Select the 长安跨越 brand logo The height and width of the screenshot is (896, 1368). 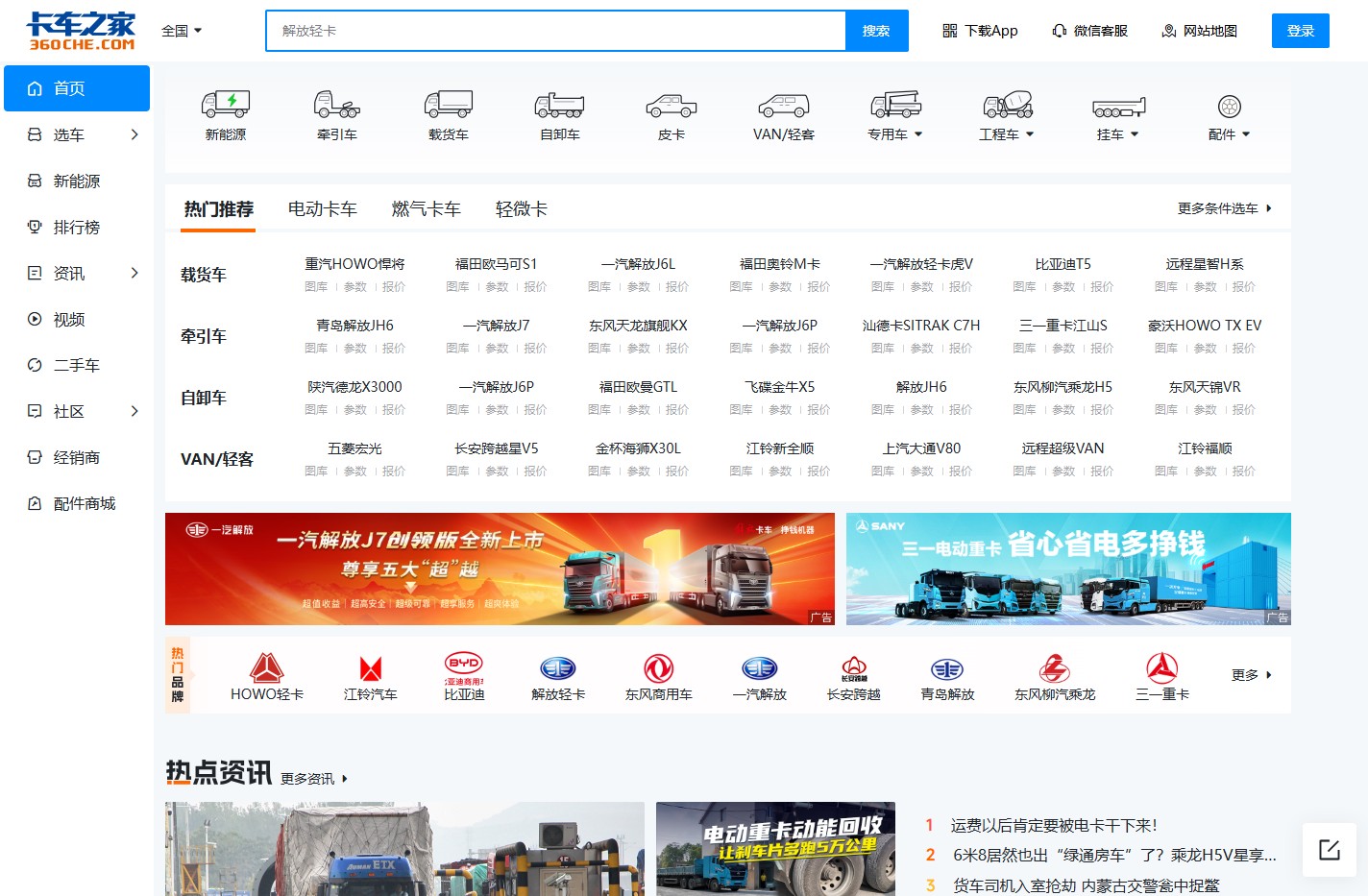tap(854, 667)
